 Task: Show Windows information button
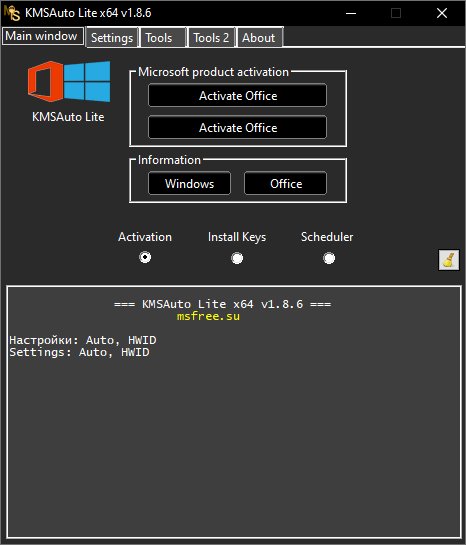click(x=189, y=183)
